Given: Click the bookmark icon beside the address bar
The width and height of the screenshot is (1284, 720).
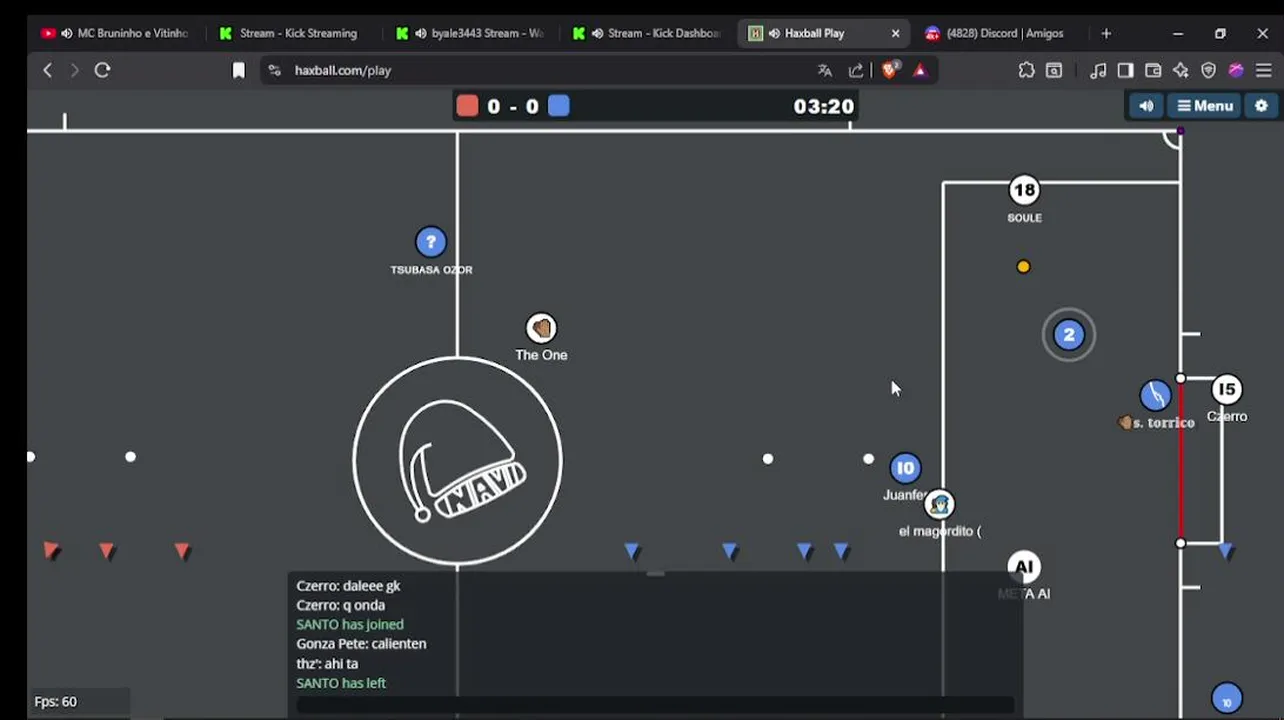Looking at the screenshot, I should pyautogui.click(x=238, y=70).
